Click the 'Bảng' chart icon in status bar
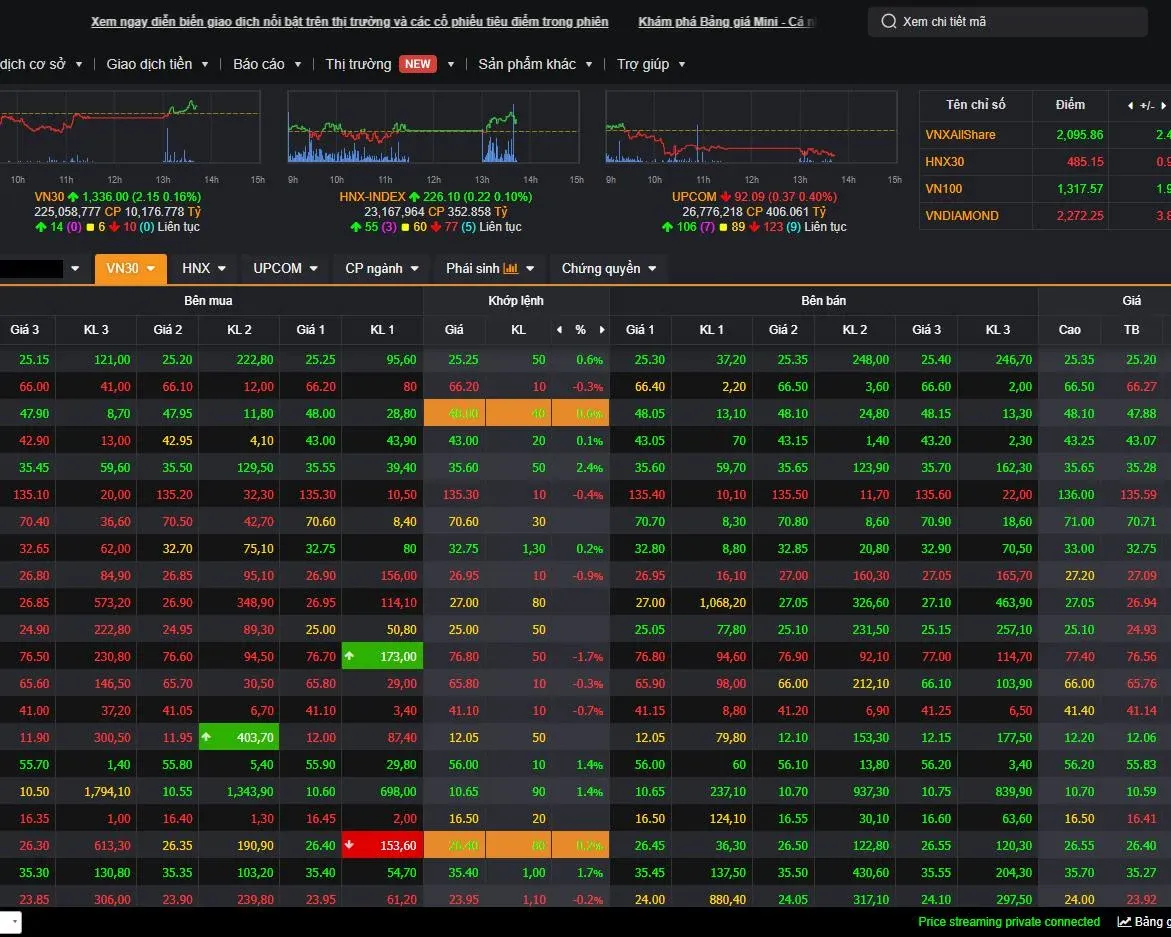Image resolution: width=1171 pixels, height=937 pixels. click(x=1125, y=922)
